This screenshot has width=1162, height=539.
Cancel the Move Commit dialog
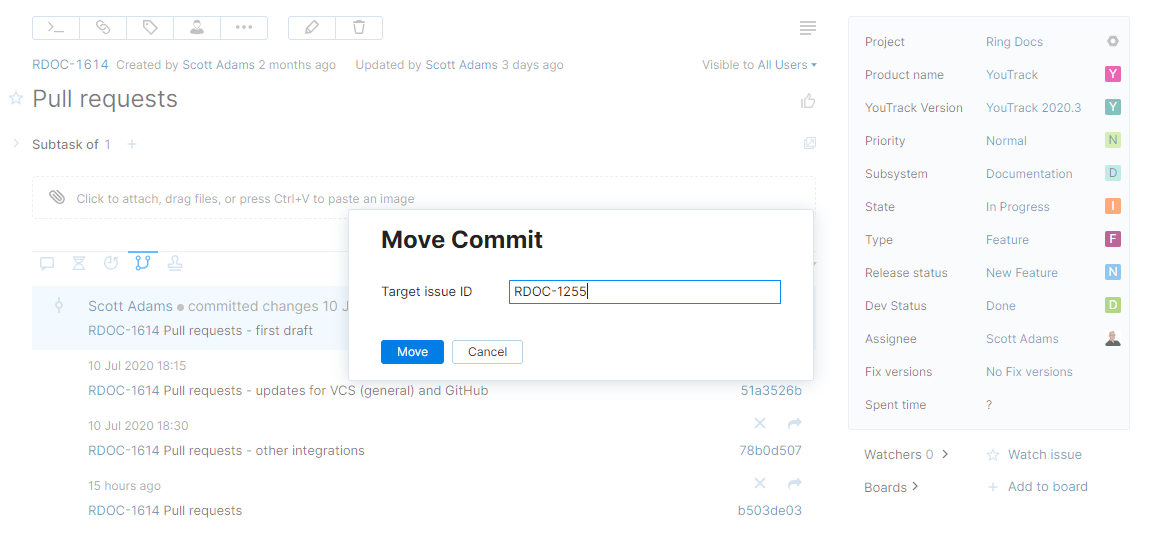pos(487,352)
